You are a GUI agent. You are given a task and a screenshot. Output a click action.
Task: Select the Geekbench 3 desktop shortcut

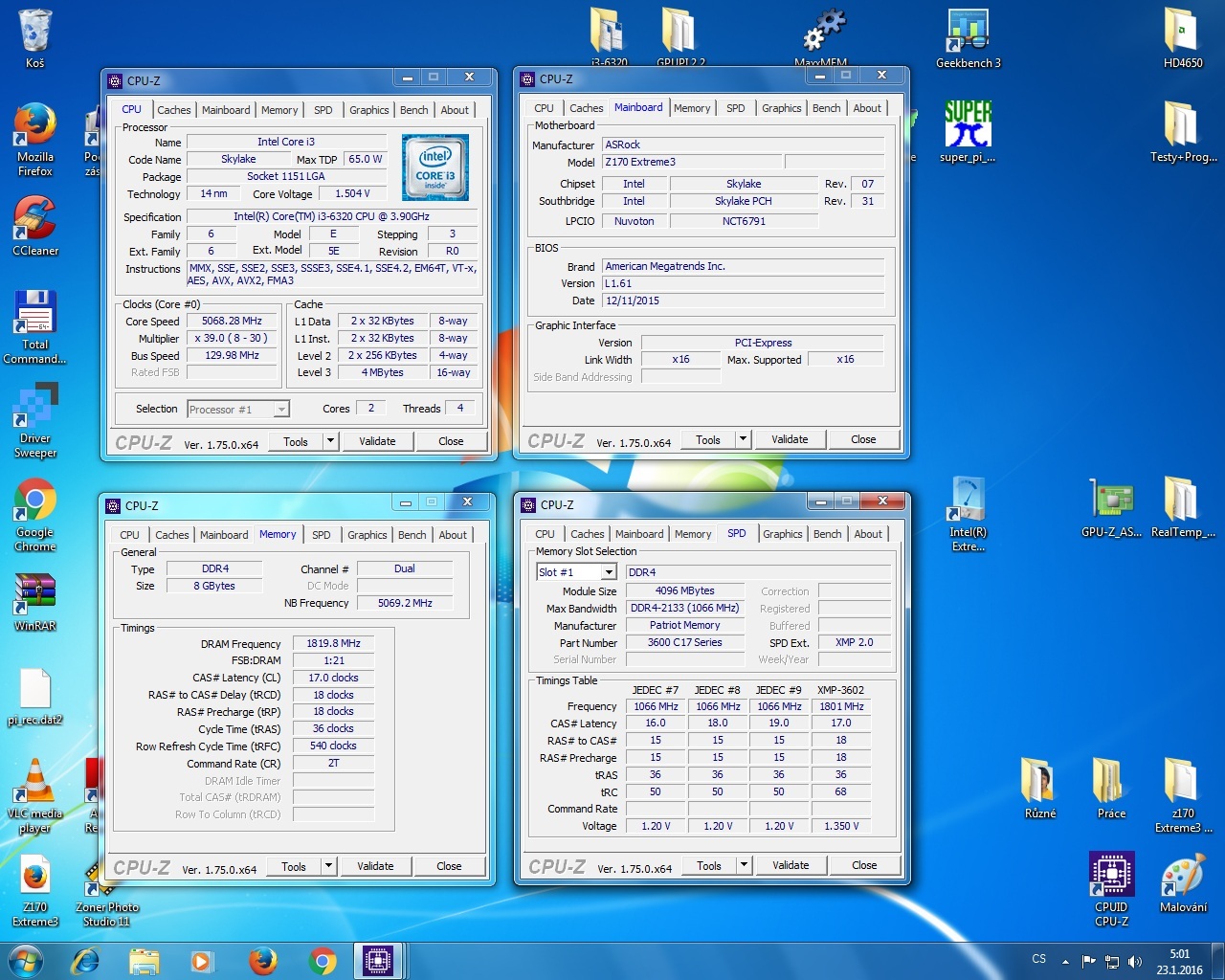pos(968,38)
